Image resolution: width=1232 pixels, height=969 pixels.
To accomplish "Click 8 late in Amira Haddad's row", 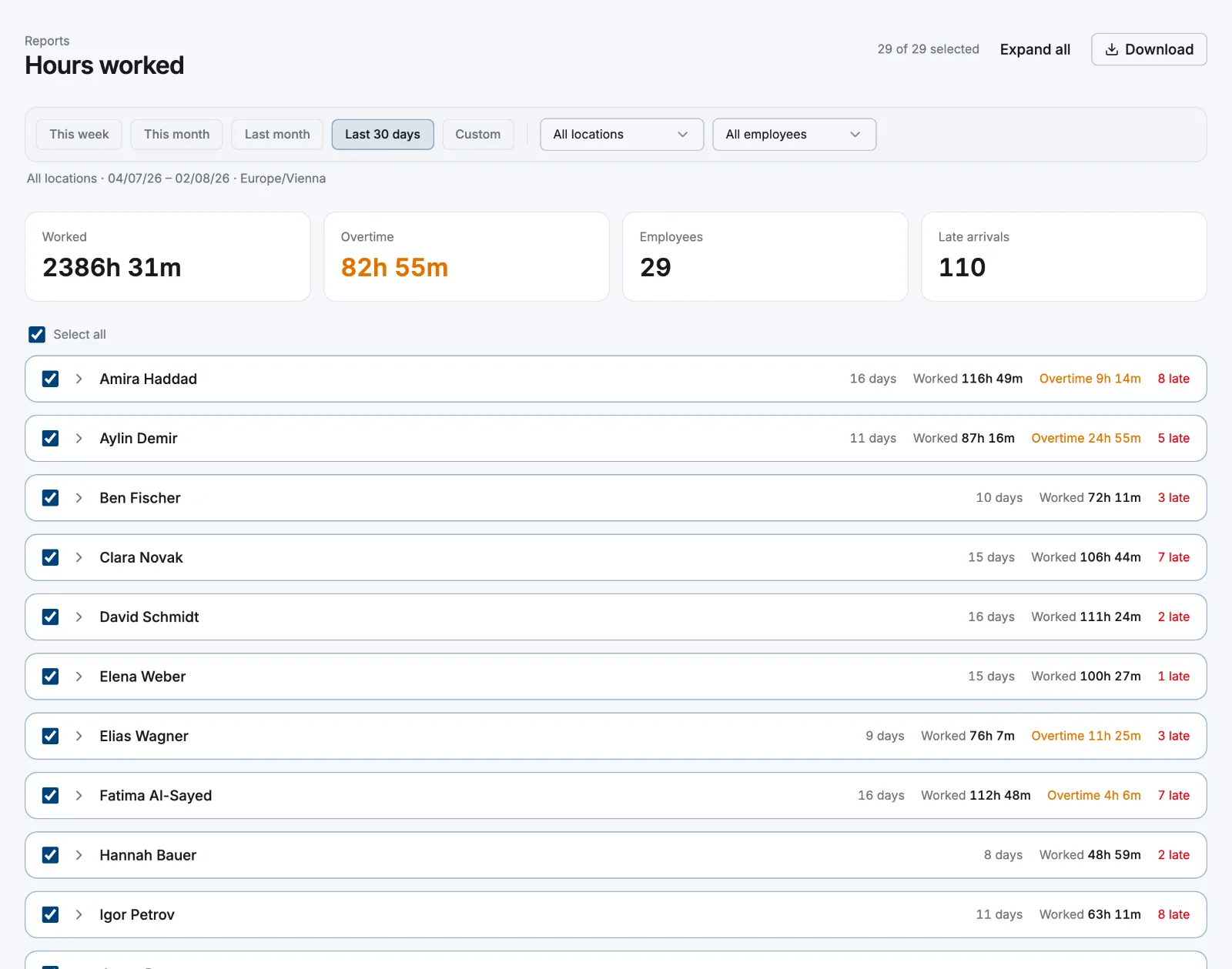I will pyautogui.click(x=1173, y=379).
